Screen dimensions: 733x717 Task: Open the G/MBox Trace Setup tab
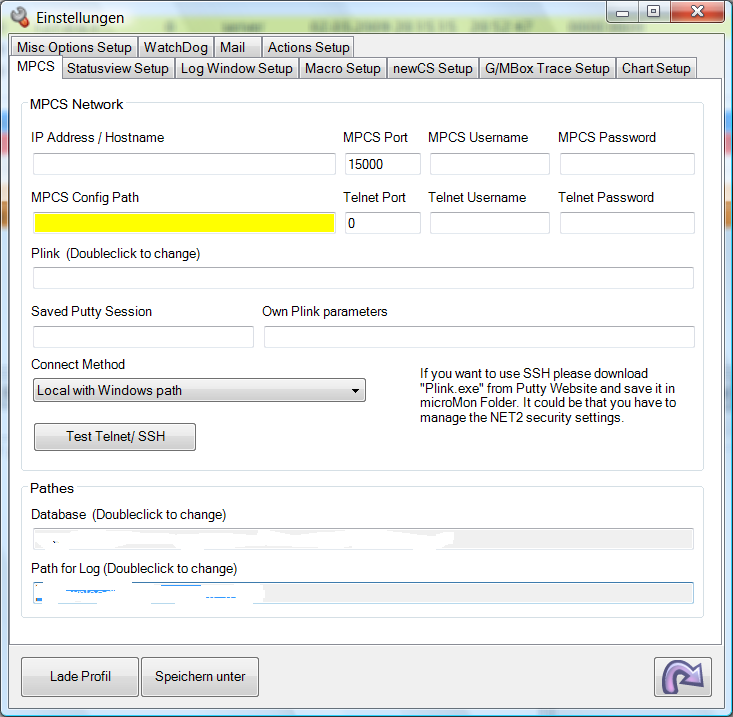pyautogui.click(x=547, y=68)
